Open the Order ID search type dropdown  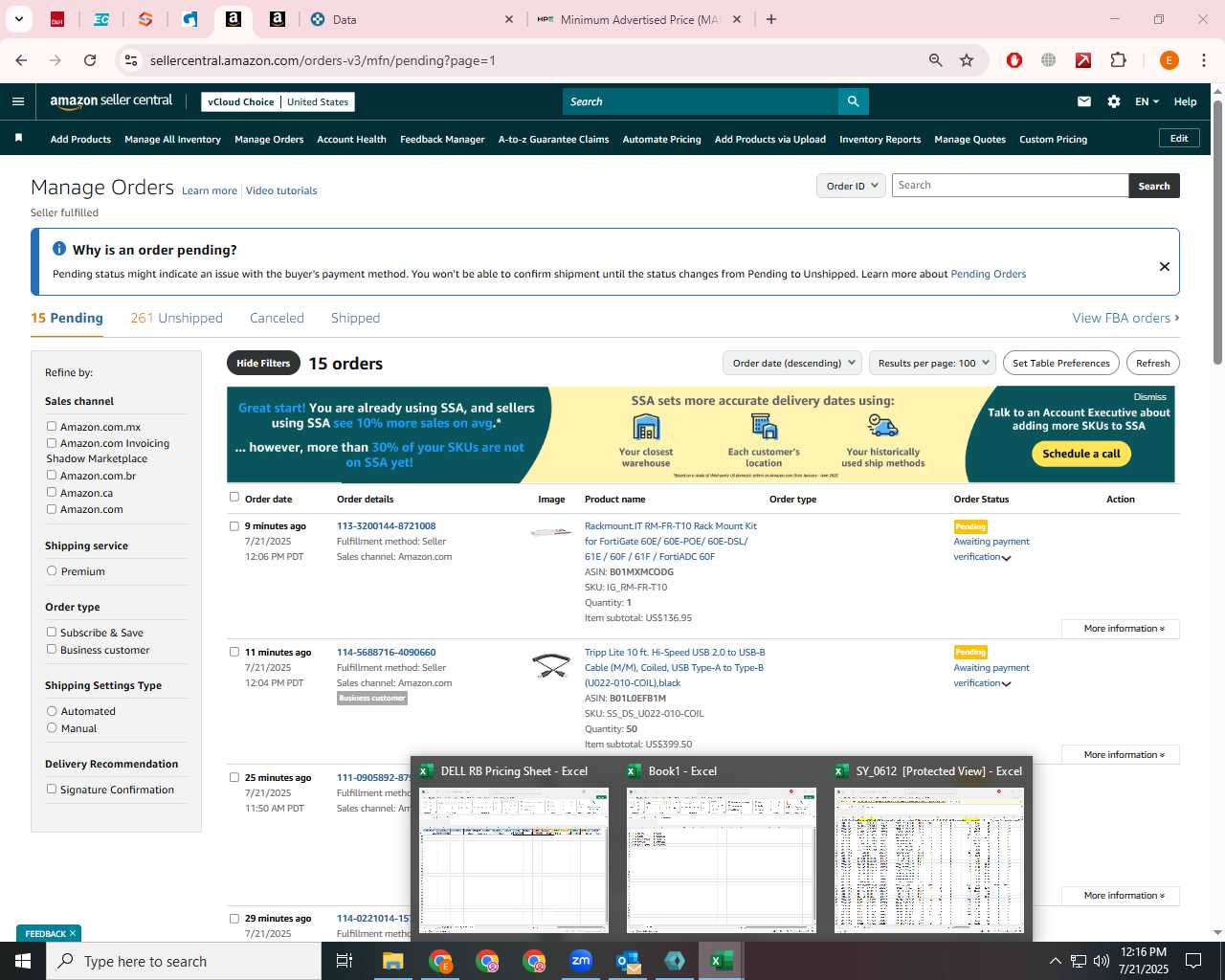coord(851,186)
